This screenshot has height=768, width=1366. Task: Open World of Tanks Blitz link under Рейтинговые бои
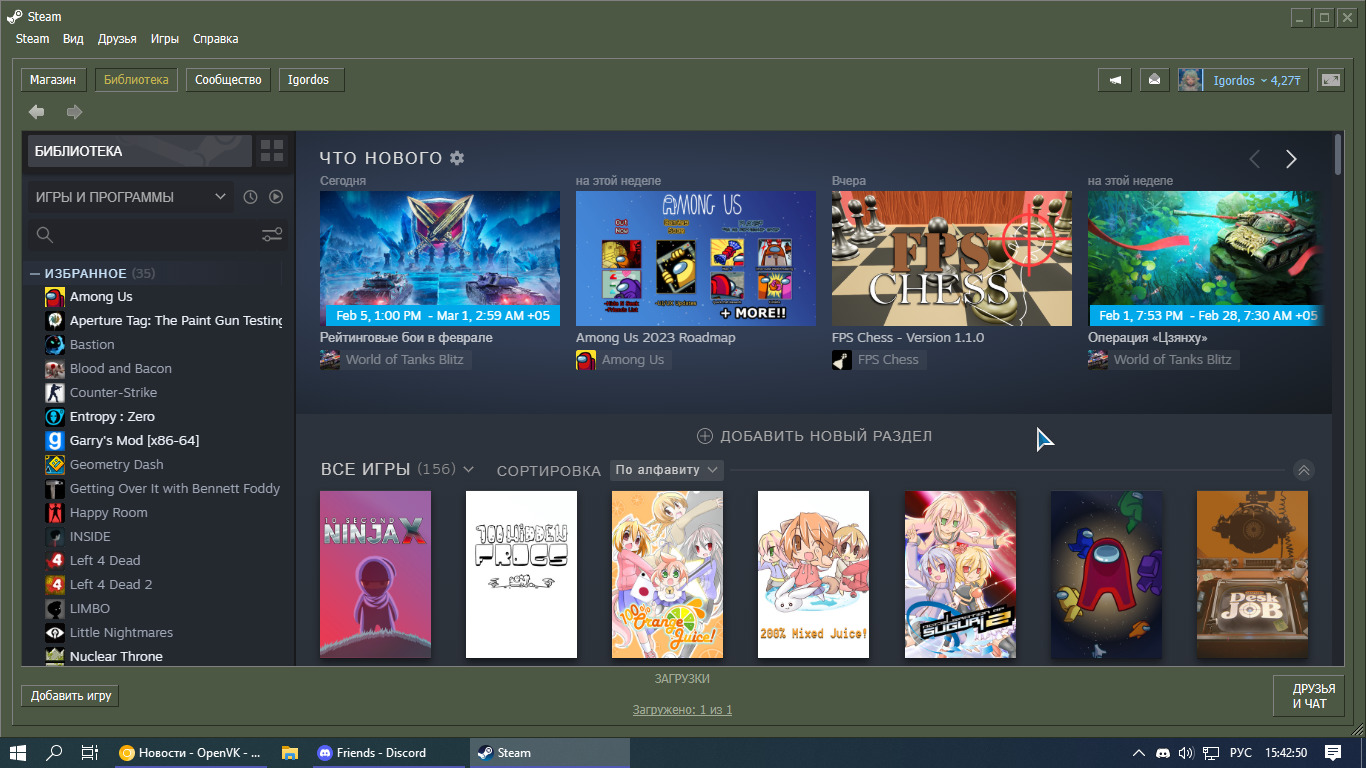[x=395, y=360]
